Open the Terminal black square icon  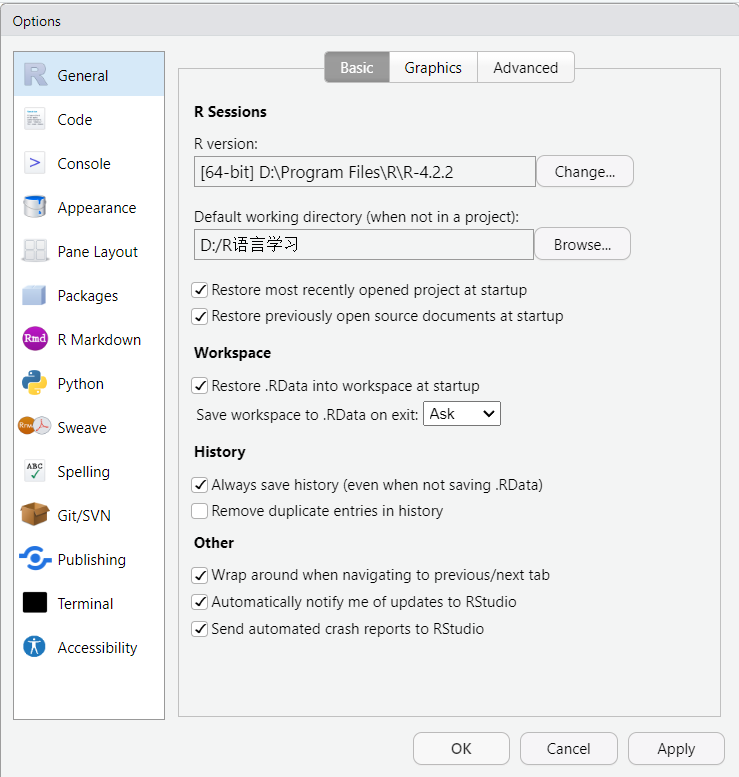tap(35, 603)
